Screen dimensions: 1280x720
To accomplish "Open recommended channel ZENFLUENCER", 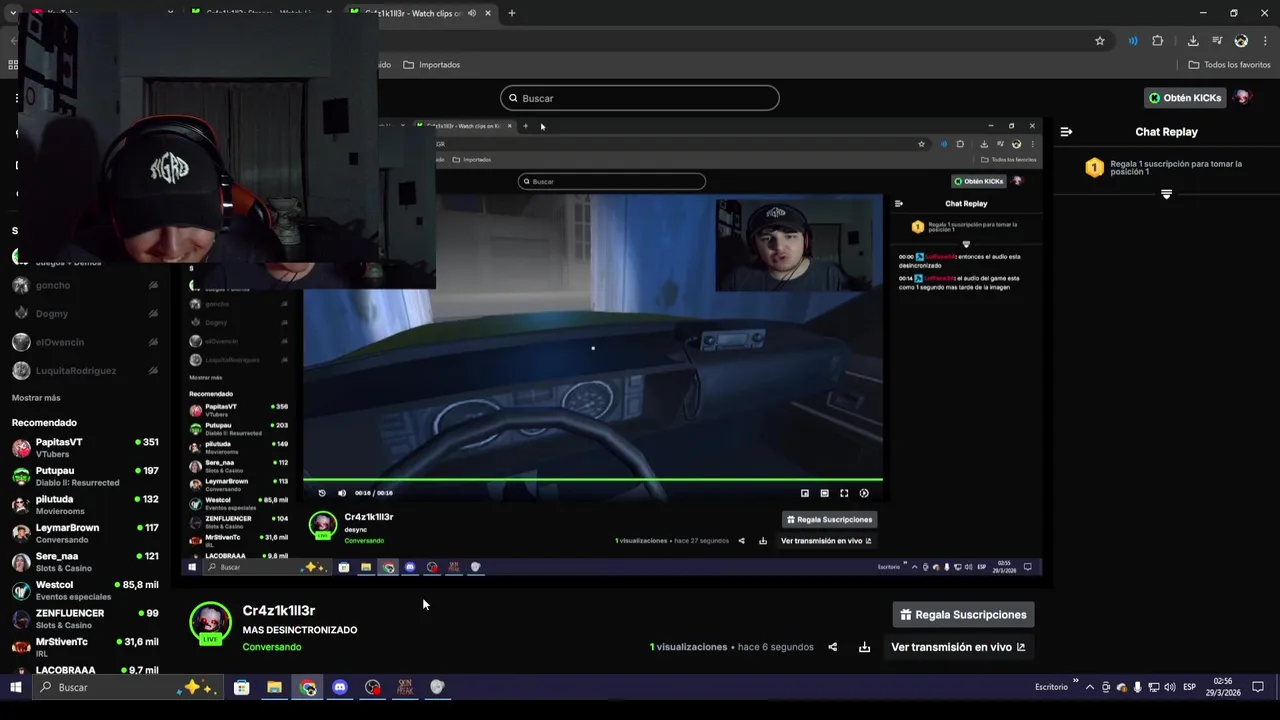I will click(x=85, y=619).
